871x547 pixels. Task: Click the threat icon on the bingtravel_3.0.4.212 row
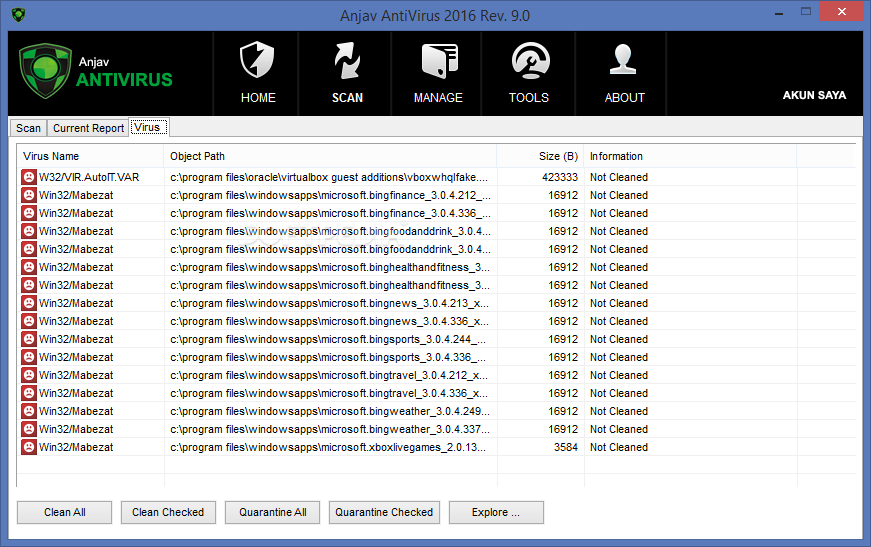(29, 375)
